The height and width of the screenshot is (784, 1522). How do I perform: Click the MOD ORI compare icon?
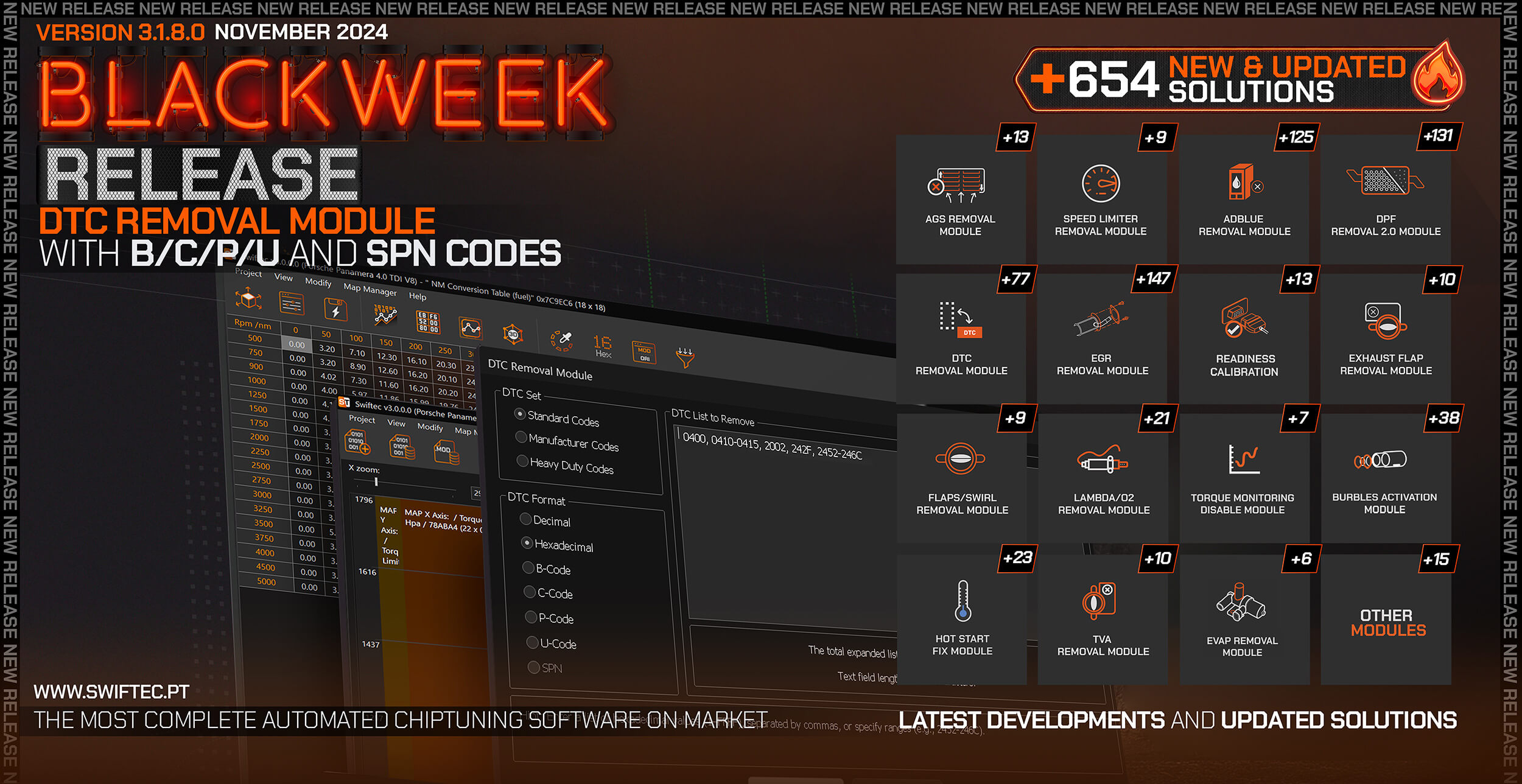(x=644, y=353)
